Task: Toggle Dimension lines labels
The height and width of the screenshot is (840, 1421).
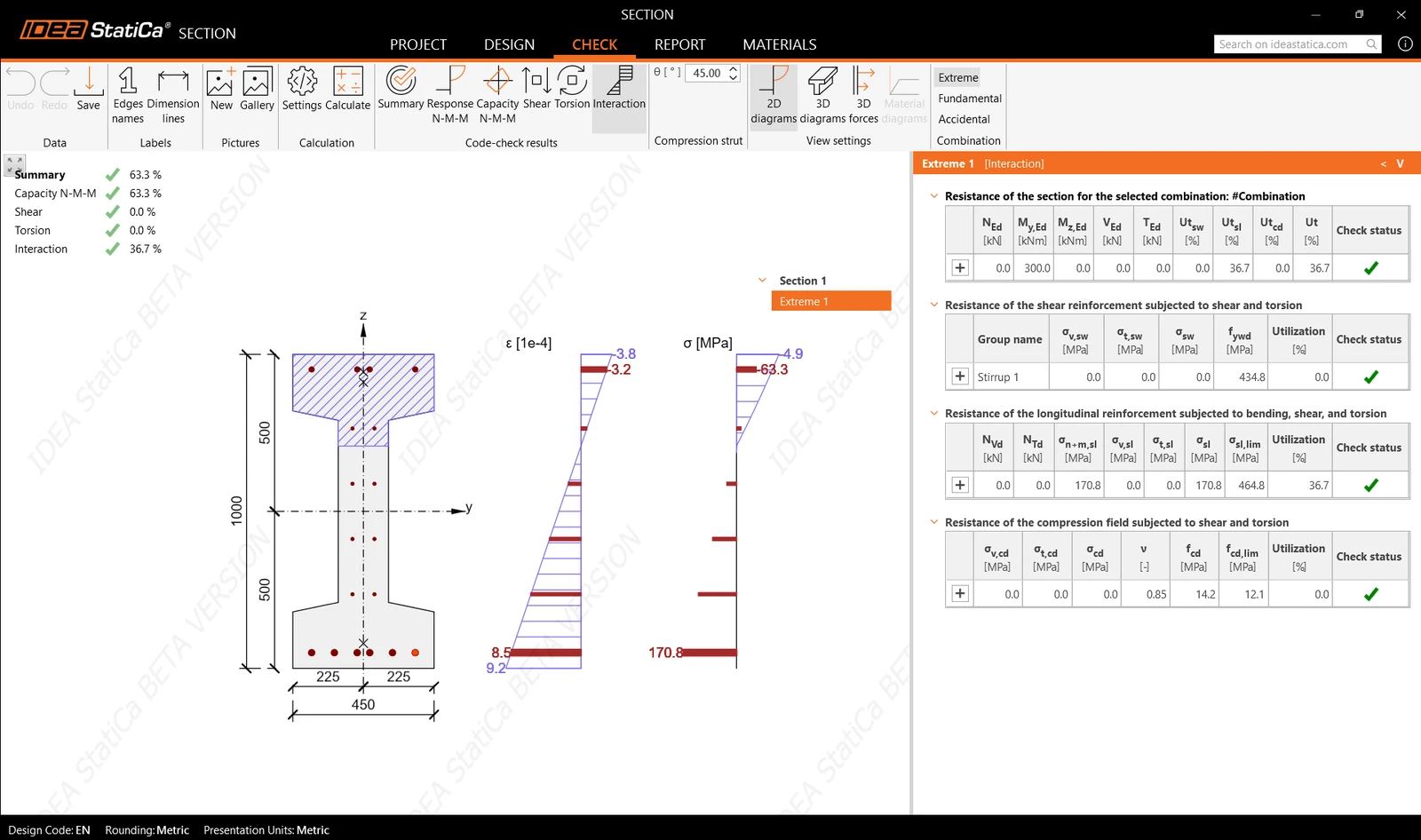Action: coord(173,96)
